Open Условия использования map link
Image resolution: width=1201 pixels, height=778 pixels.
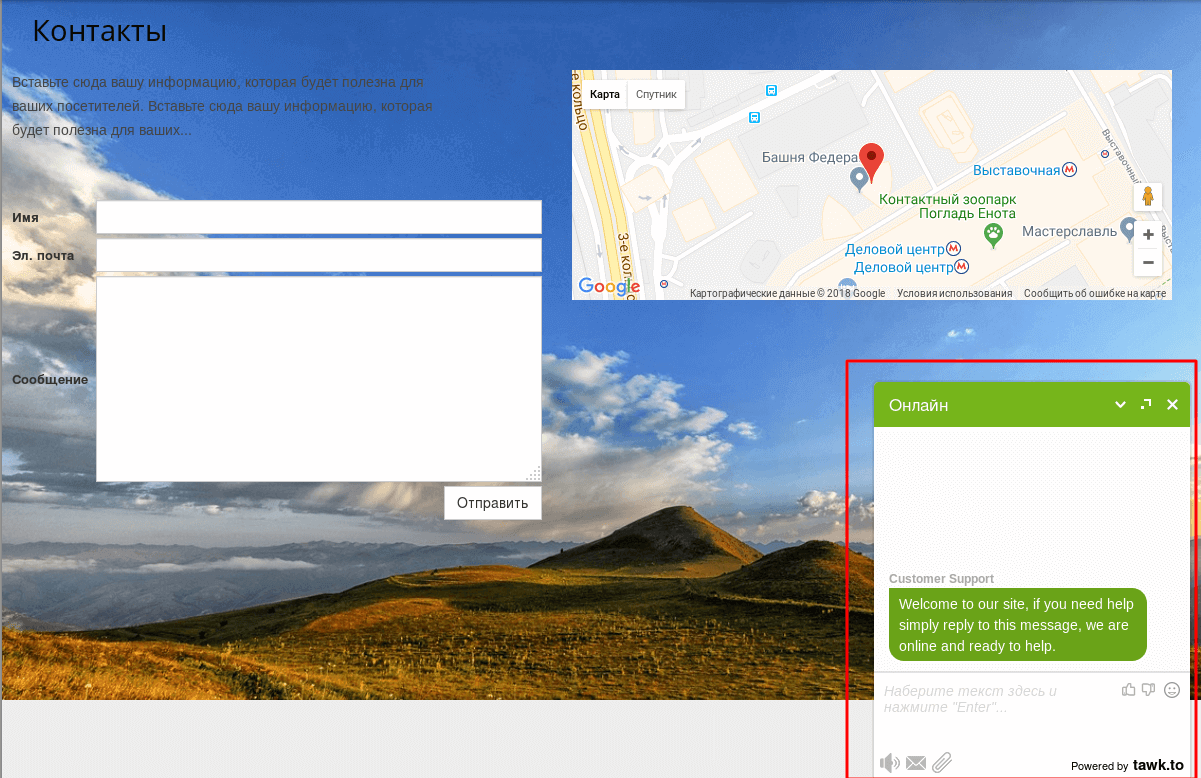(x=955, y=293)
